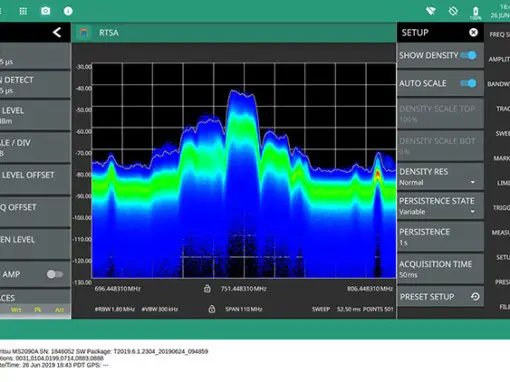Click the span lock icon

click(x=212, y=309)
